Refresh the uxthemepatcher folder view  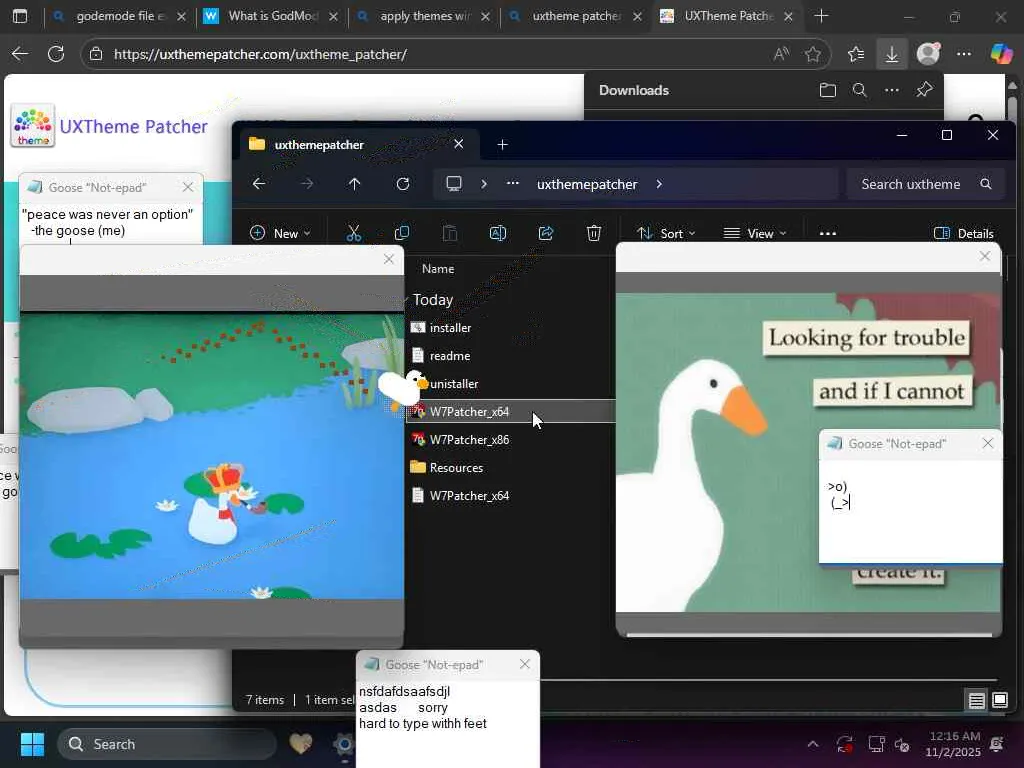(403, 184)
